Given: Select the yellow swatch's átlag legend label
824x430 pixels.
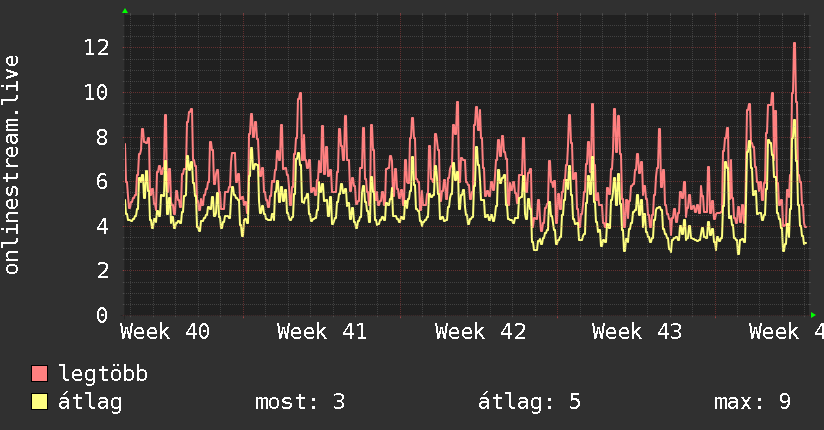Looking at the screenshot, I should point(90,402).
